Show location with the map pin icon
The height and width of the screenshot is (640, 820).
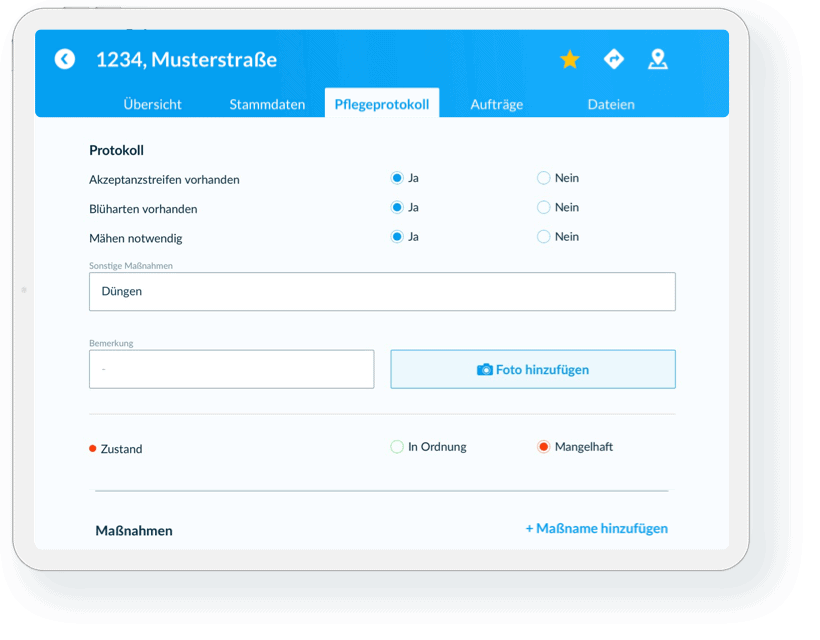[658, 59]
